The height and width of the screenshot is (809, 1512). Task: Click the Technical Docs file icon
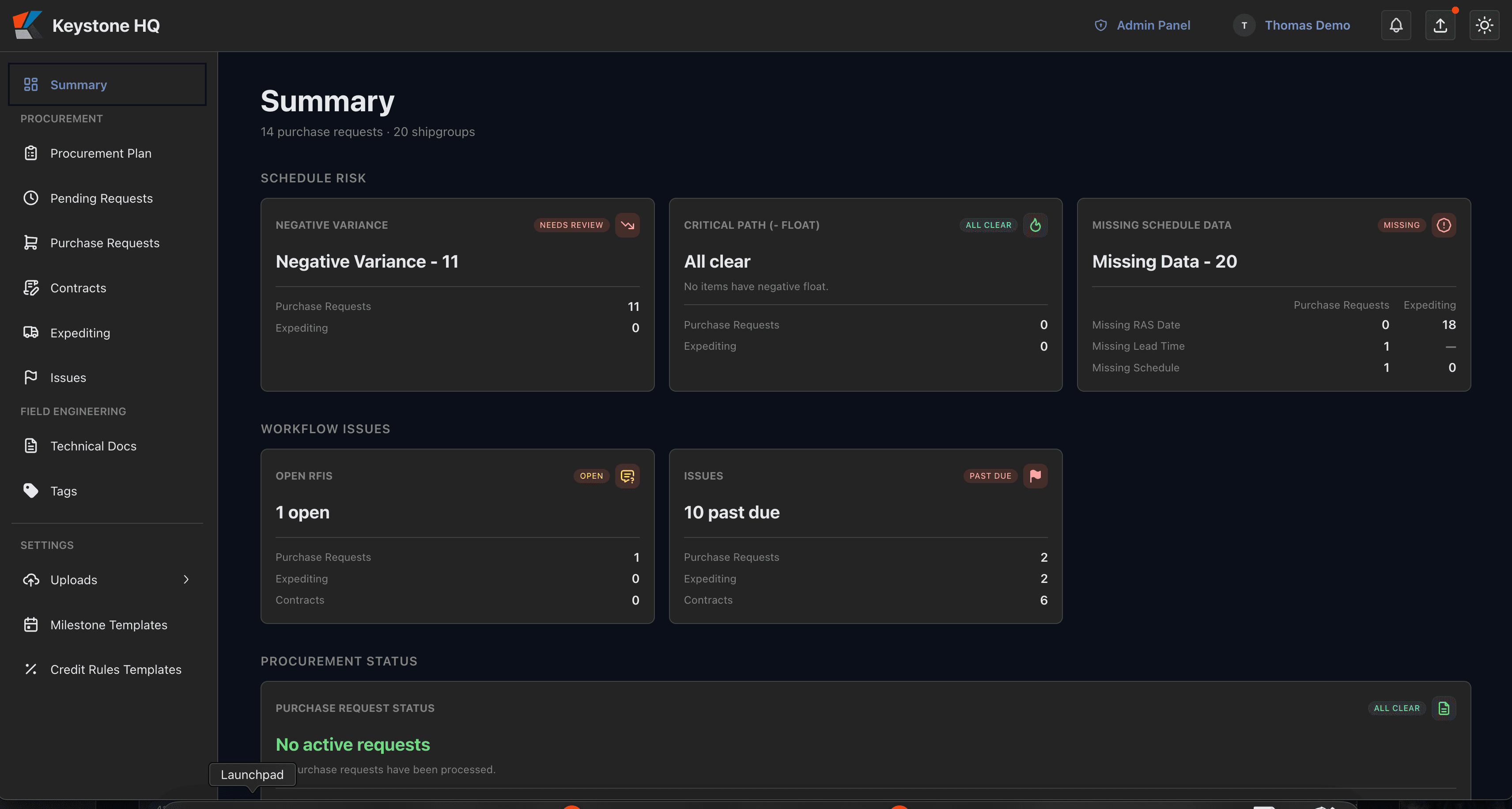tap(30, 446)
